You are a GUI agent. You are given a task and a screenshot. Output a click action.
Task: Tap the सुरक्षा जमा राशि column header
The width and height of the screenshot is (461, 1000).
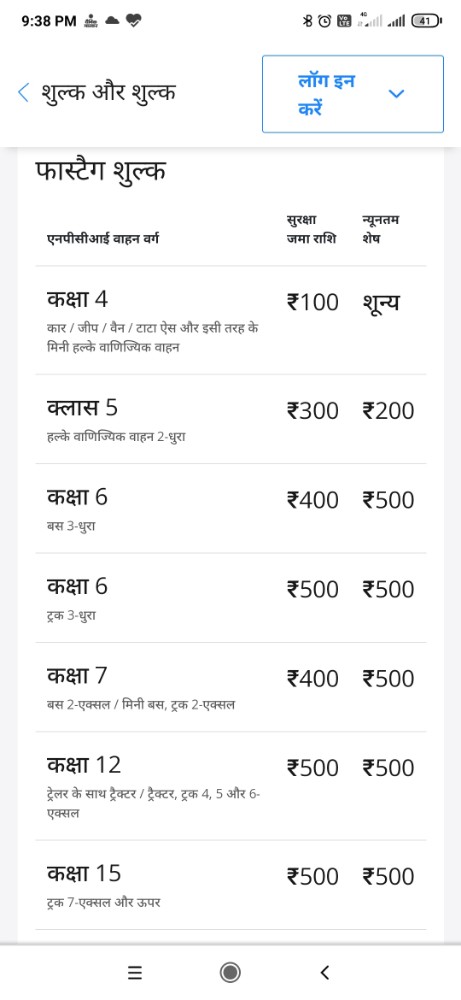point(312,230)
